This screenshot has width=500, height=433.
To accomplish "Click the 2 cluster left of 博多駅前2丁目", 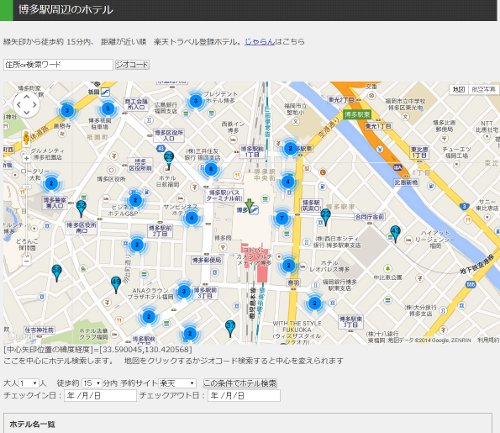I will pyautogui.click(x=137, y=245).
